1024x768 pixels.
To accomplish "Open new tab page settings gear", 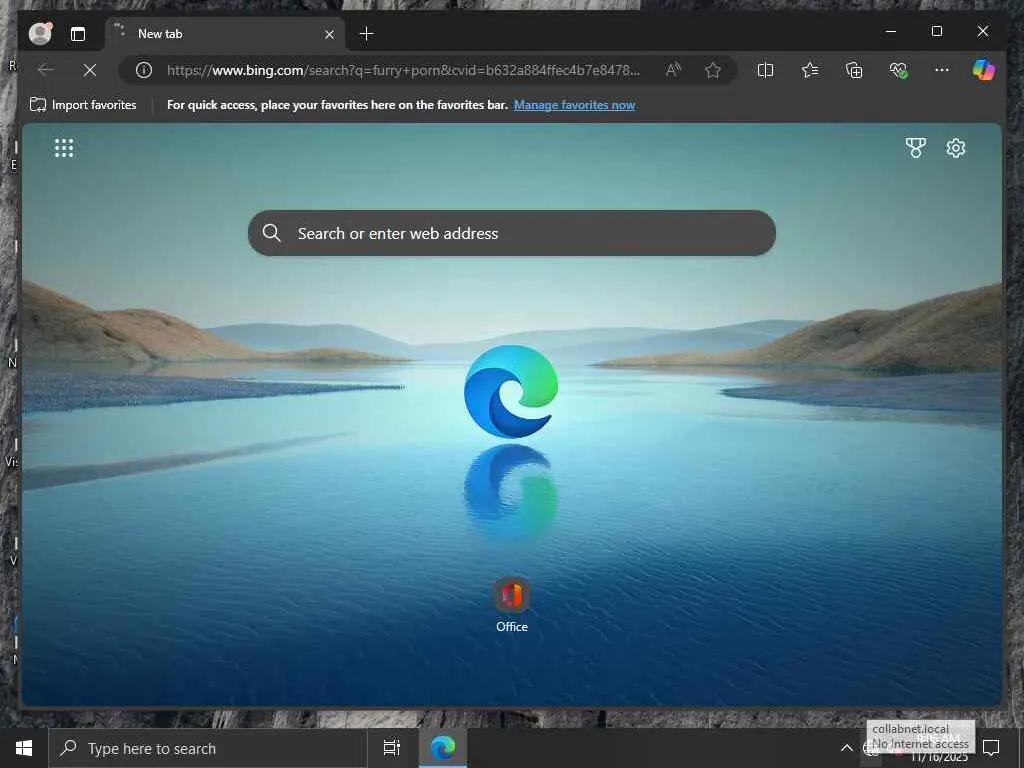I will [955, 148].
